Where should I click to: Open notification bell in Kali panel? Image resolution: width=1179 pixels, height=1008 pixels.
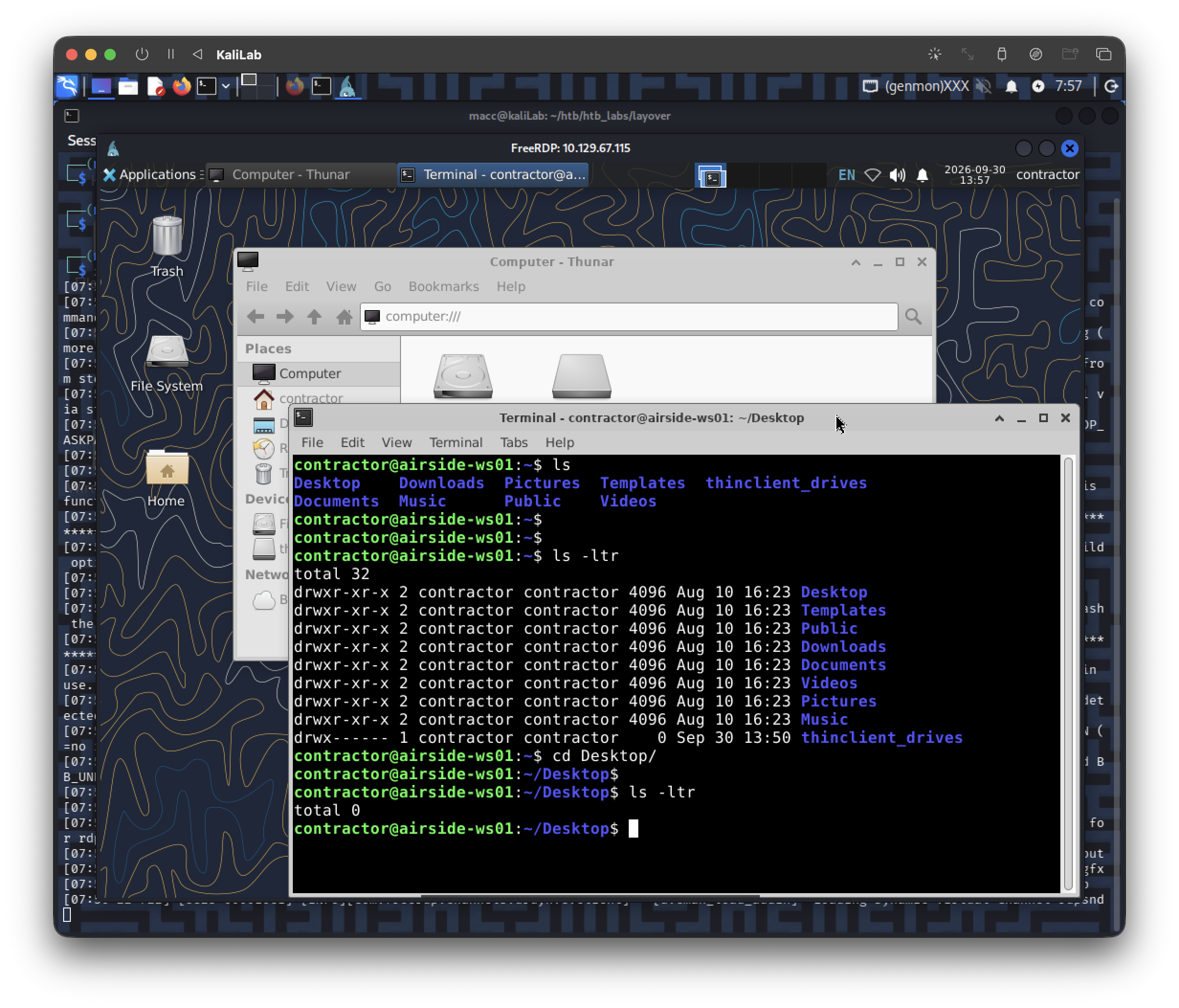[1011, 87]
